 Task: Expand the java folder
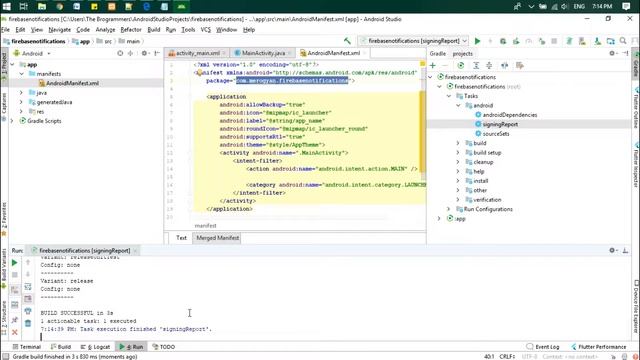(x=22, y=93)
